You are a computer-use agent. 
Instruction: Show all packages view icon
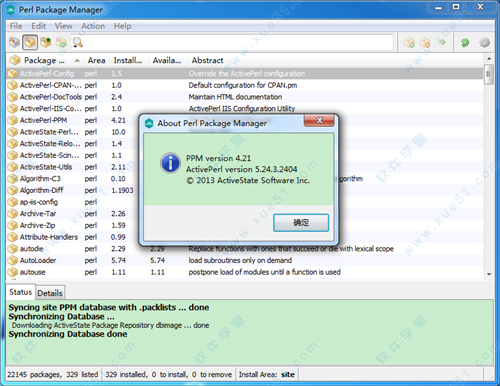click(x=14, y=42)
